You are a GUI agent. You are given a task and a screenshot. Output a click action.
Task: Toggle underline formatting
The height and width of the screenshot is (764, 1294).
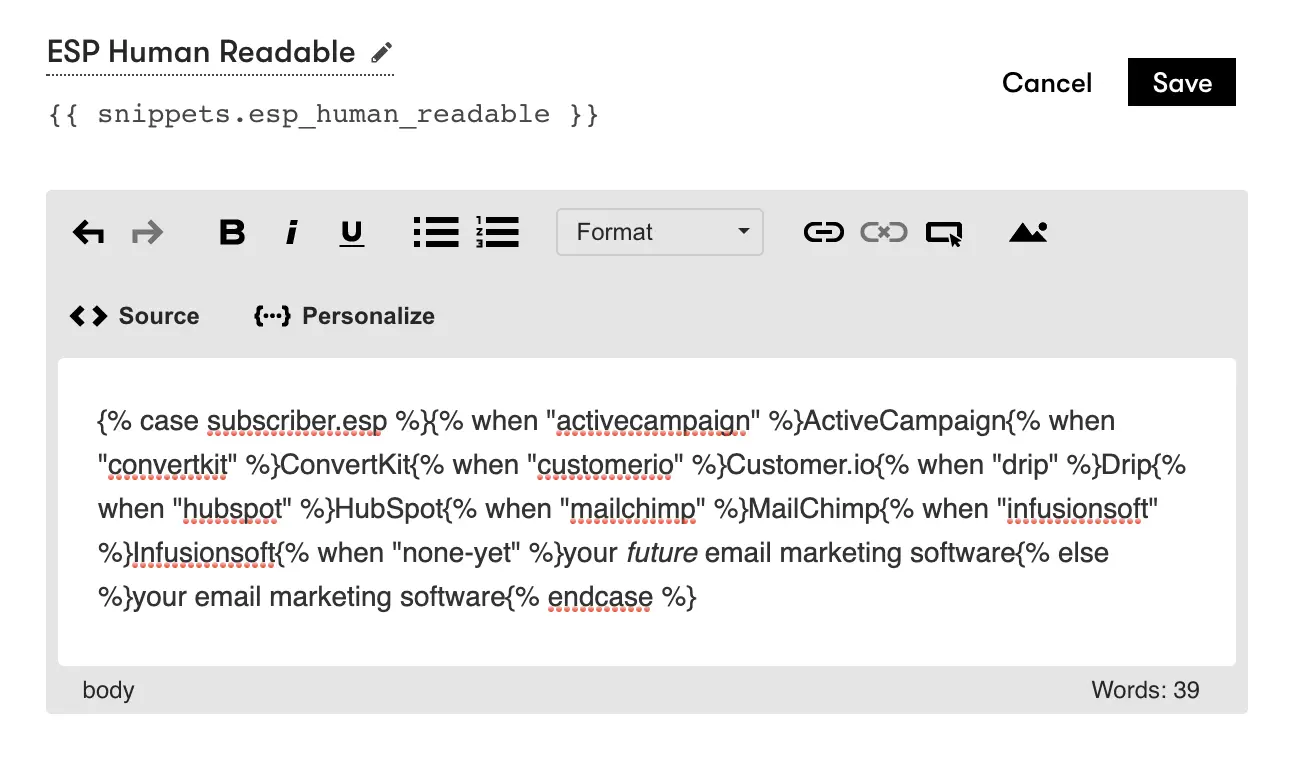click(352, 233)
